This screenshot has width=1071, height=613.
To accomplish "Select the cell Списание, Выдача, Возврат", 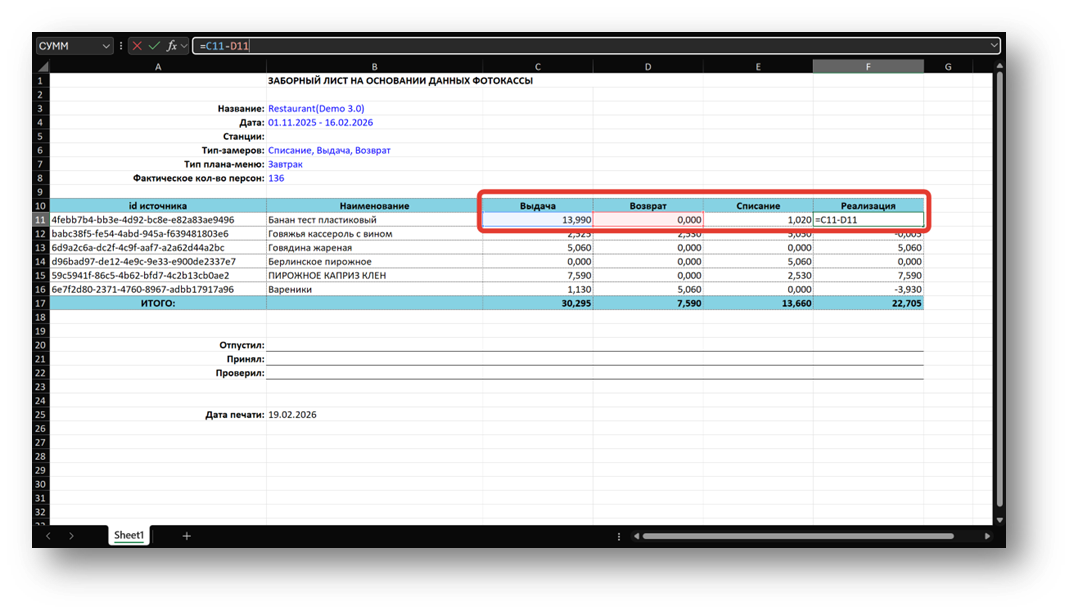I will pos(329,150).
